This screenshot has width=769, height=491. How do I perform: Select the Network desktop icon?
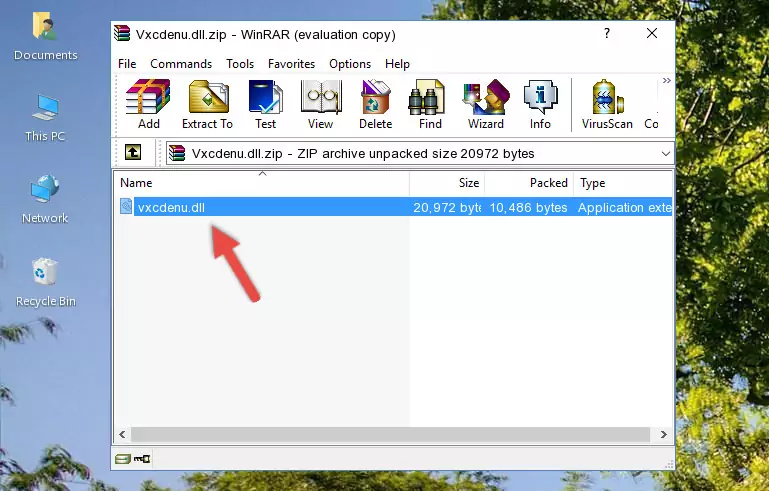(x=45, y=199)
